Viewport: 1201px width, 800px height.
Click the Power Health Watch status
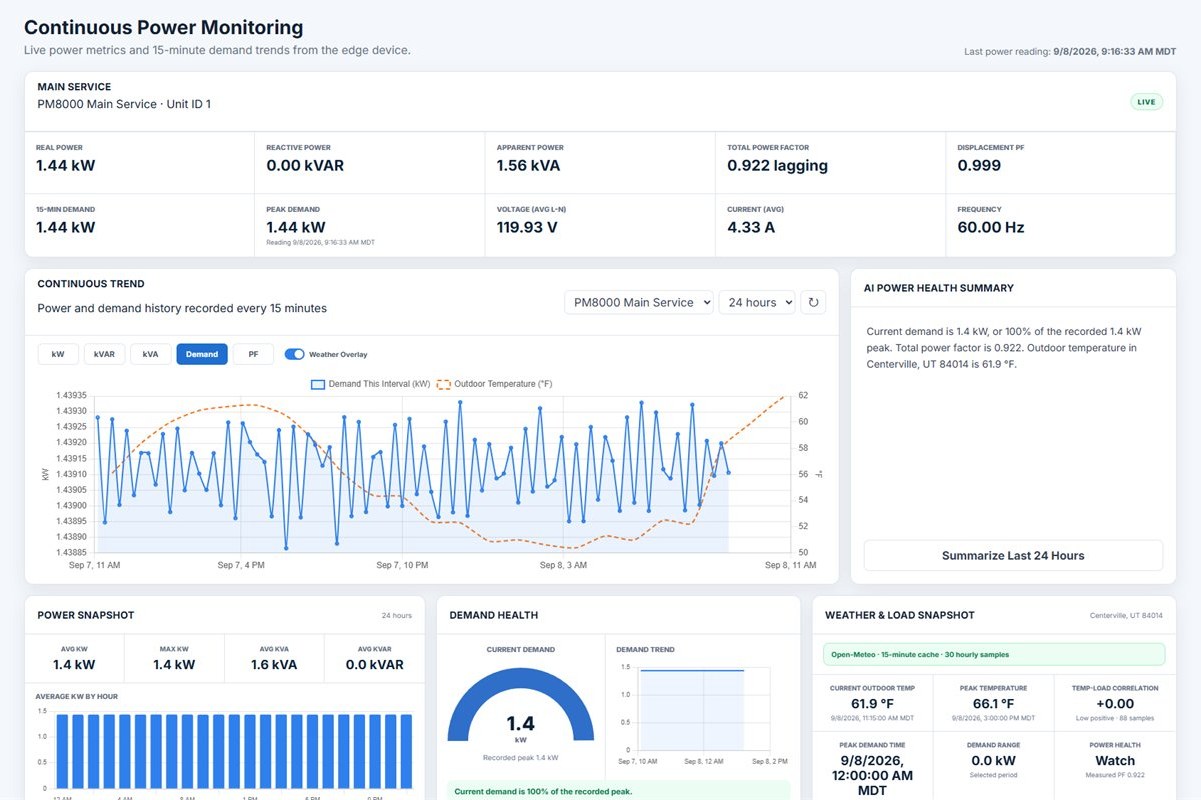[x=1113, y=761]
